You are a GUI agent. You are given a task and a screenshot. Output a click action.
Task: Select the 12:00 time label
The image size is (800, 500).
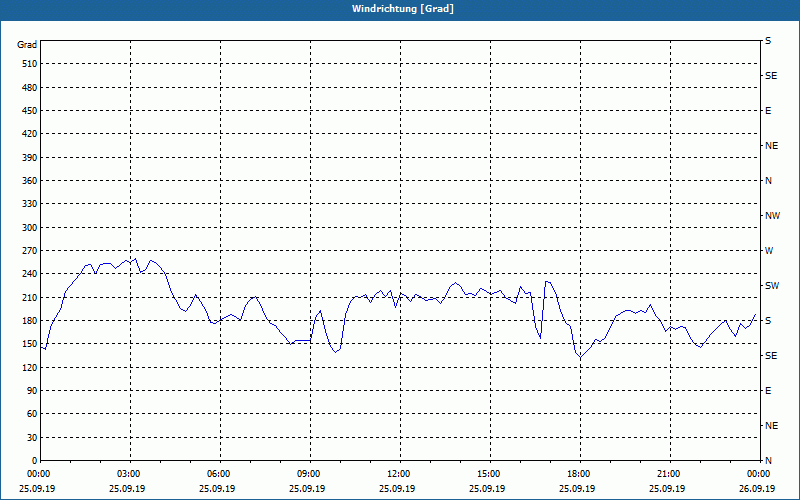pos(401,473)
